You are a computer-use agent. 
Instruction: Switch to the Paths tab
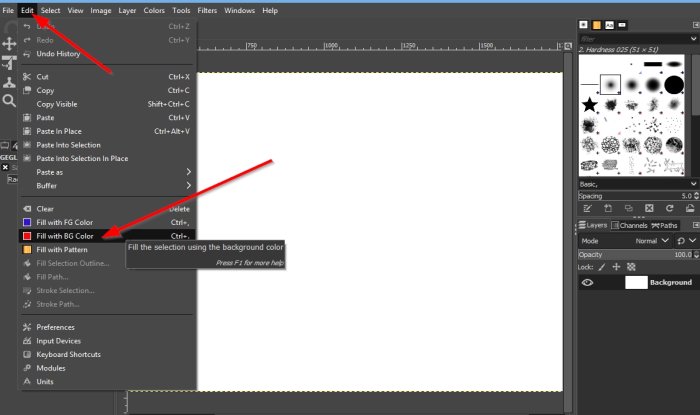click(665, 225)
